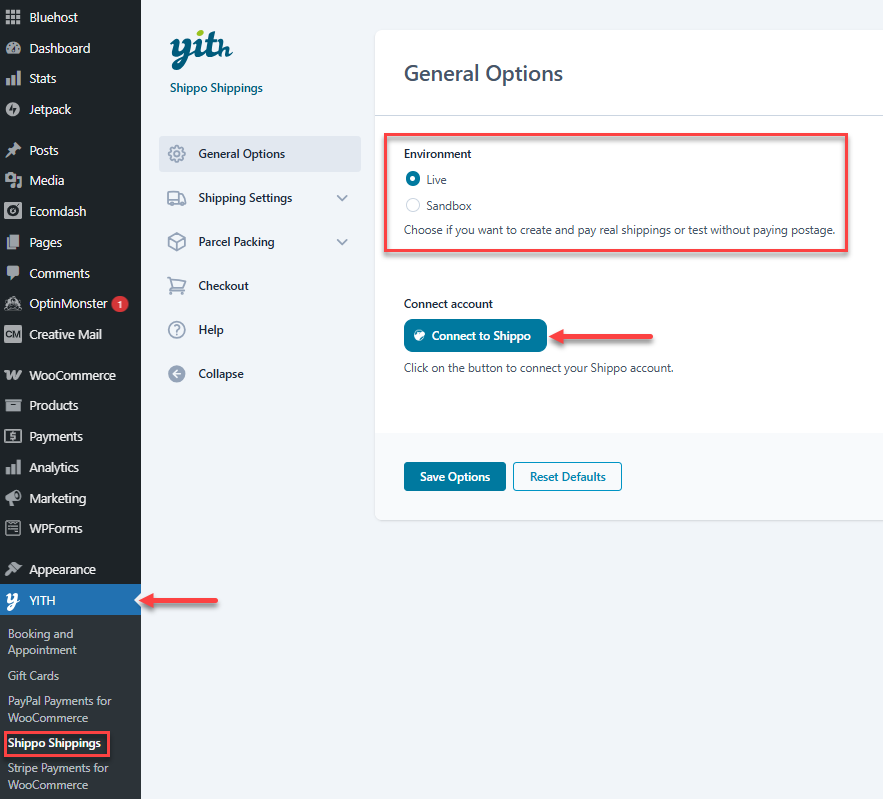
Task: Select the Sandbox environment option
Action: [411, 205]
